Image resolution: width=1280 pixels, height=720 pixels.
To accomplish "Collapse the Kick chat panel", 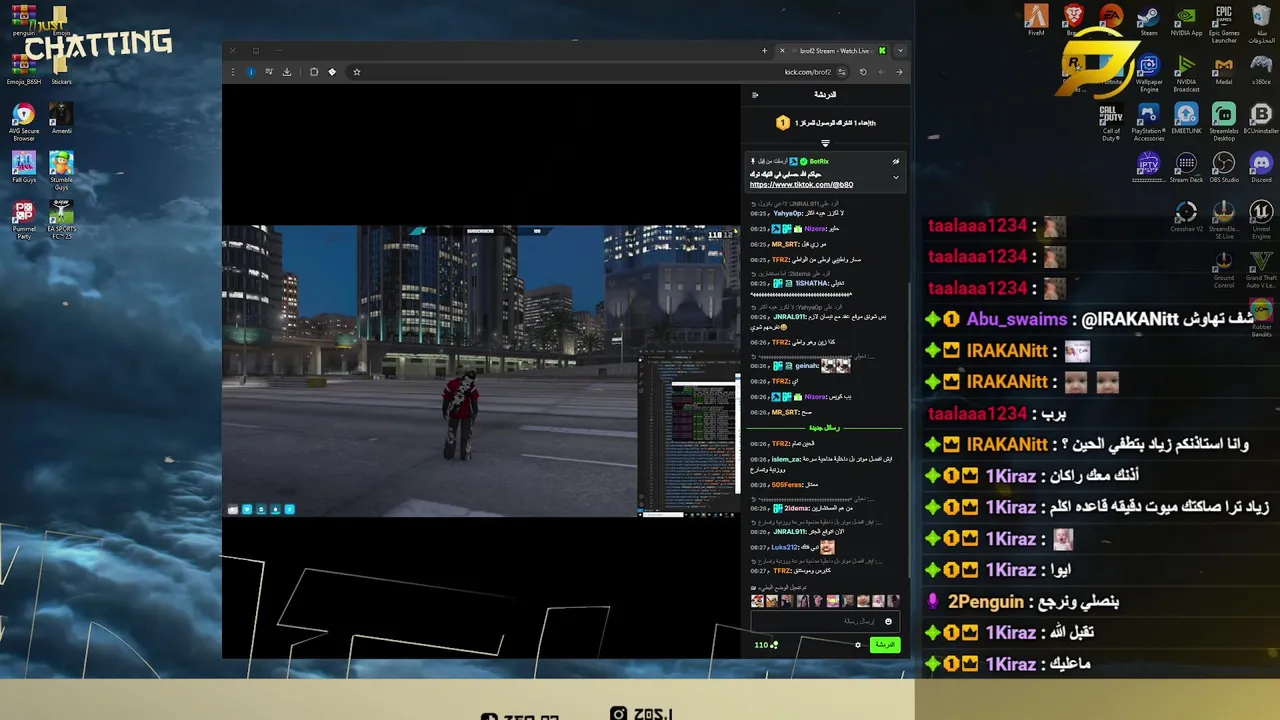I will 755,95.
